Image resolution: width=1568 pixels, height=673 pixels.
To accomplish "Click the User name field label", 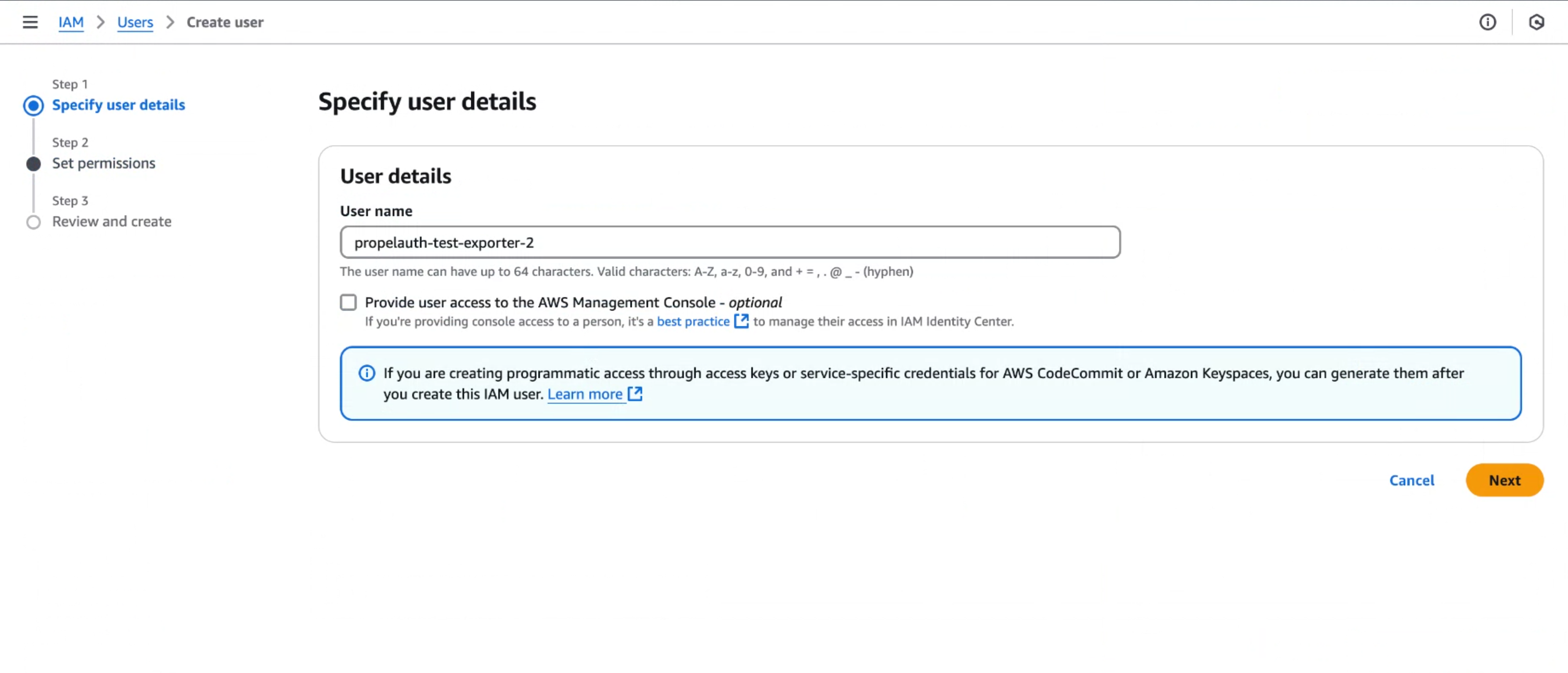I will [376, 211].
